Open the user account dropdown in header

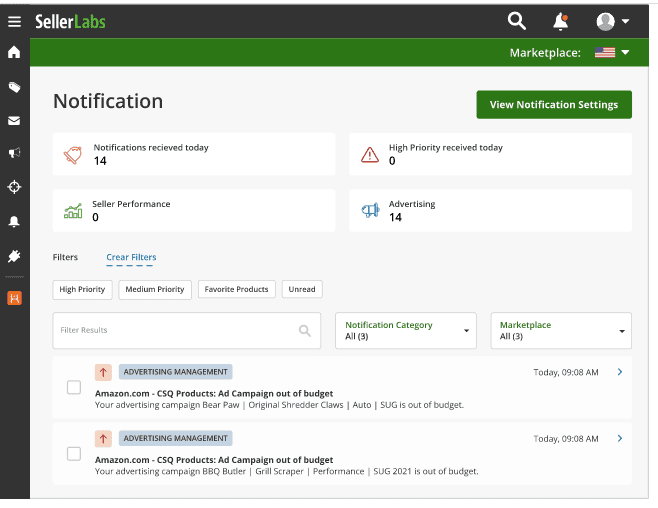click(x=612, y=21)
